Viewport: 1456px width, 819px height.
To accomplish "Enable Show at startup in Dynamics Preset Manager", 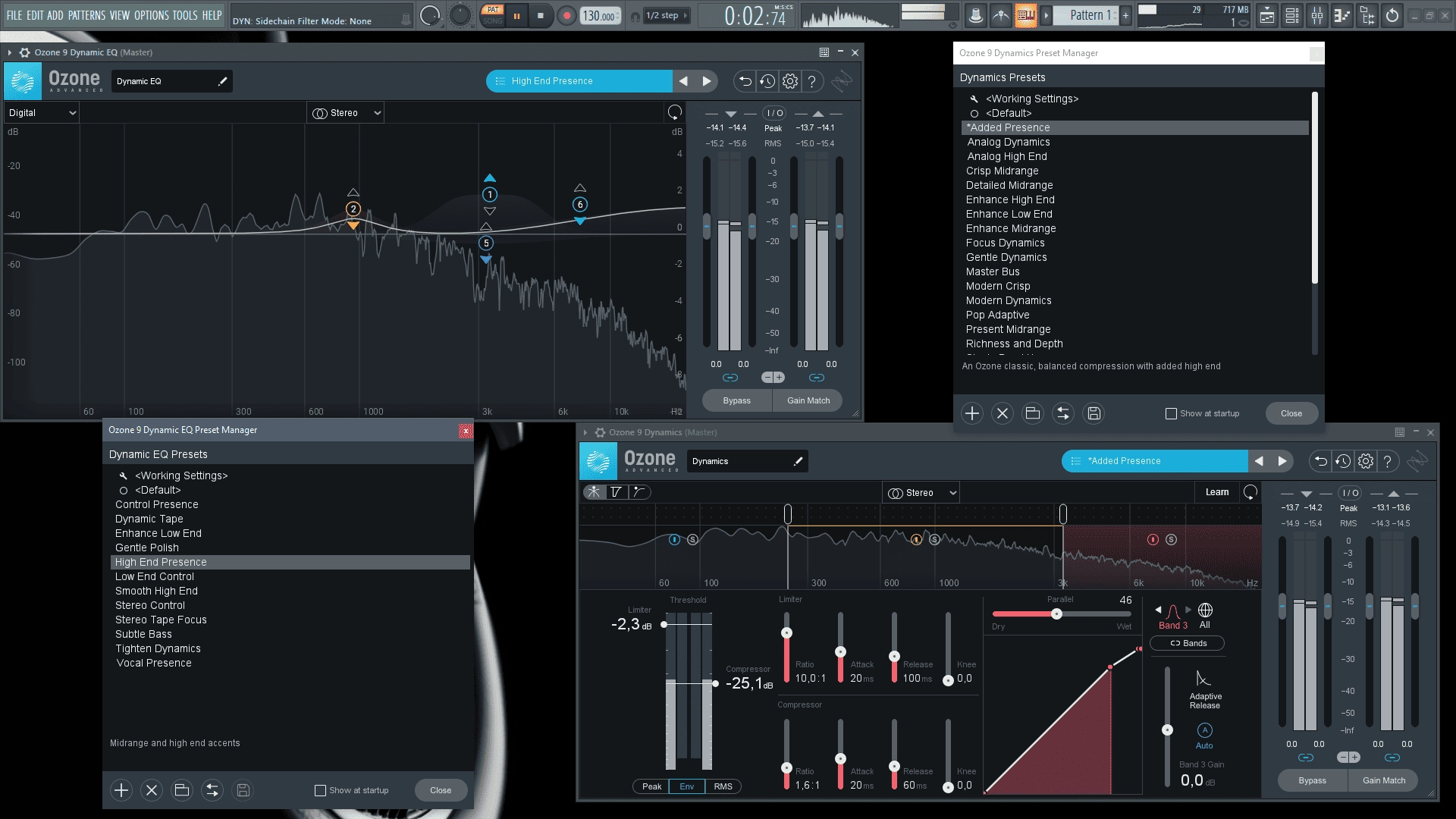I will click(1171, 413).
